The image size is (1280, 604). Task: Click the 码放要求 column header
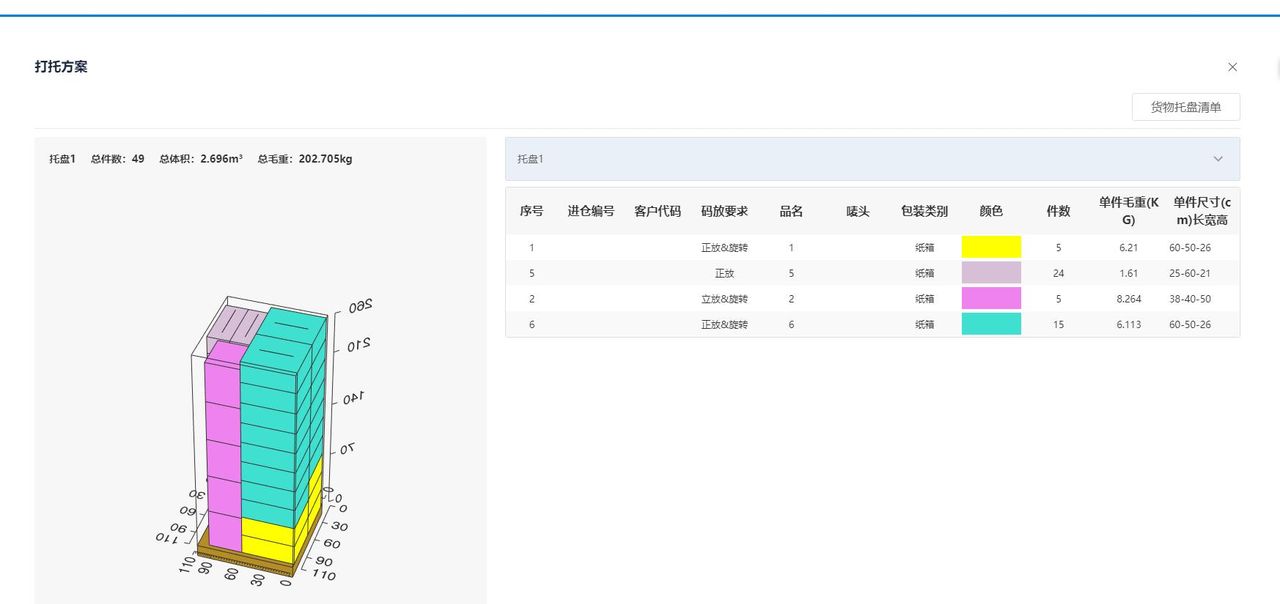724,210
